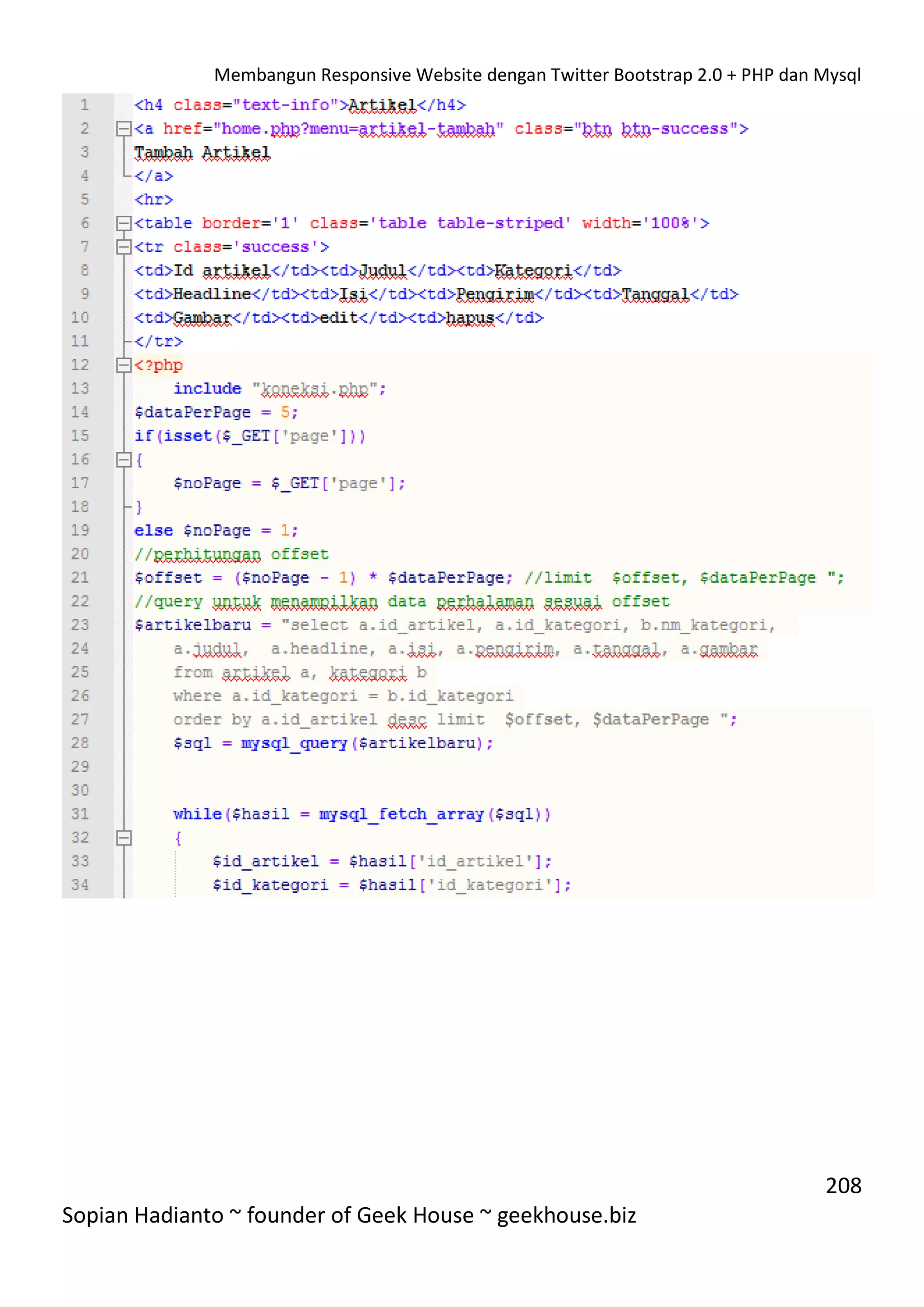Image resolution: width=924 pixels, height=1307 pixels.
Task: Click line number 1 in the gutter
Action: (84, 105)
